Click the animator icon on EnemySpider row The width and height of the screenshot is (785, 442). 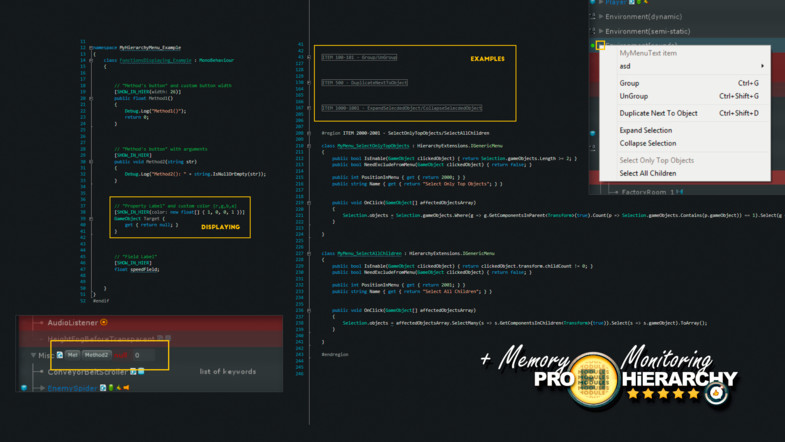(x=119, y=387)
